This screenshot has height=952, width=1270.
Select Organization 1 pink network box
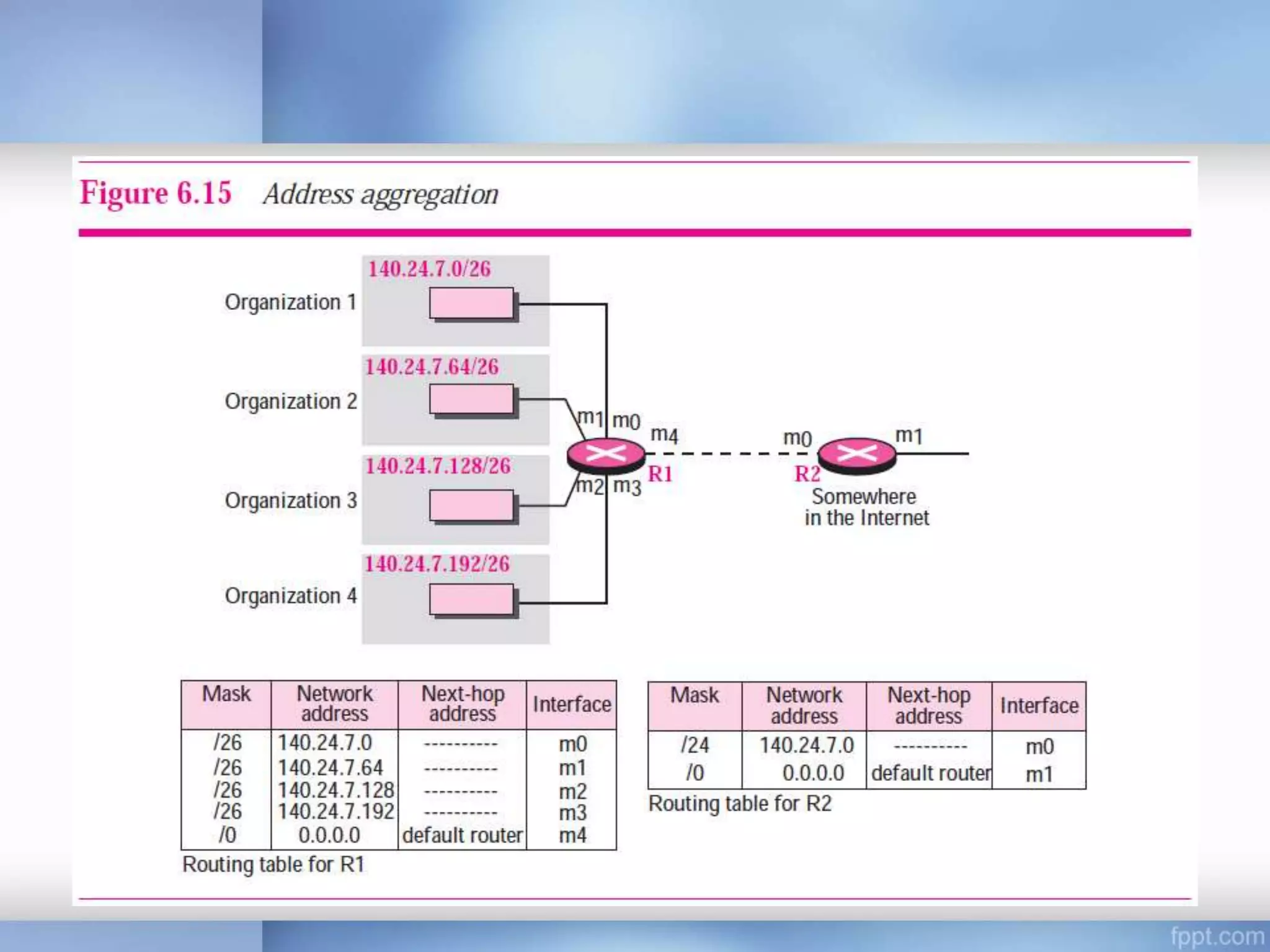(471, 304)
